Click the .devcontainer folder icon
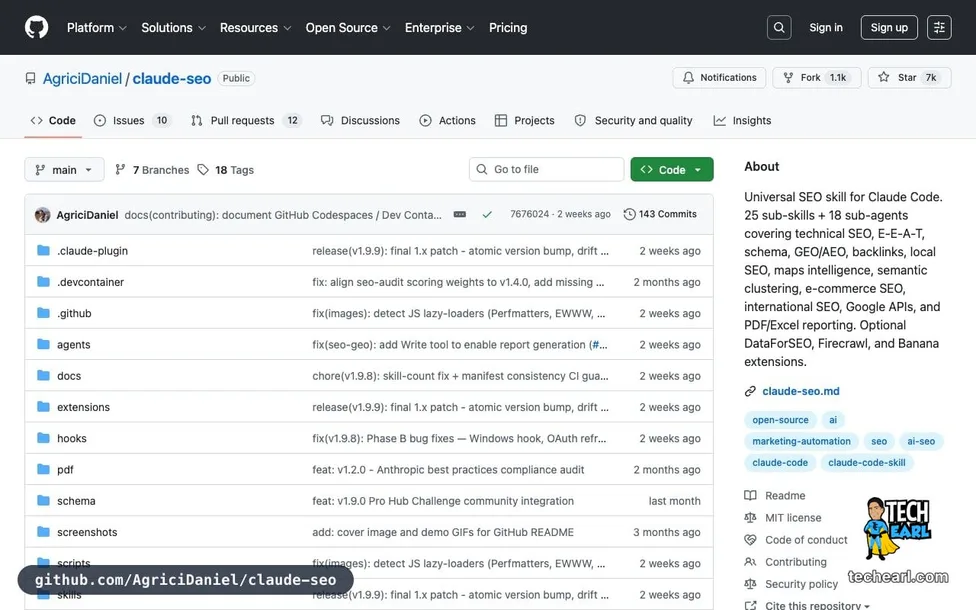 (x=43, y=281)
